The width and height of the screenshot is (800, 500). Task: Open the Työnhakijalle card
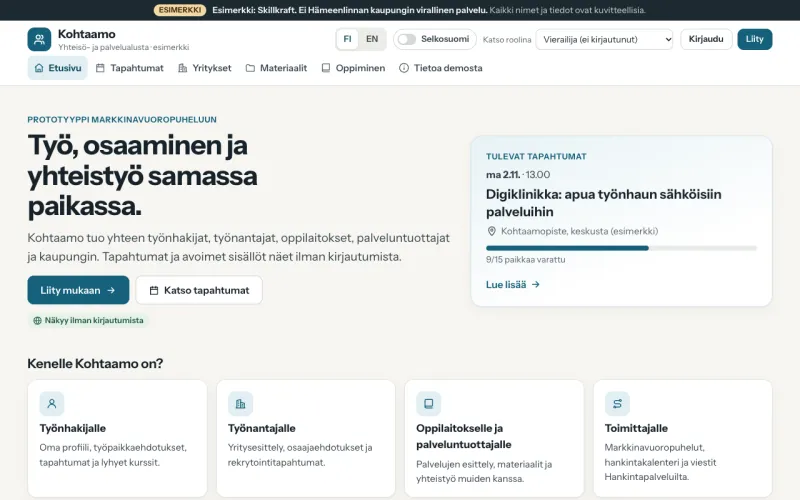[x=117, y=438]
